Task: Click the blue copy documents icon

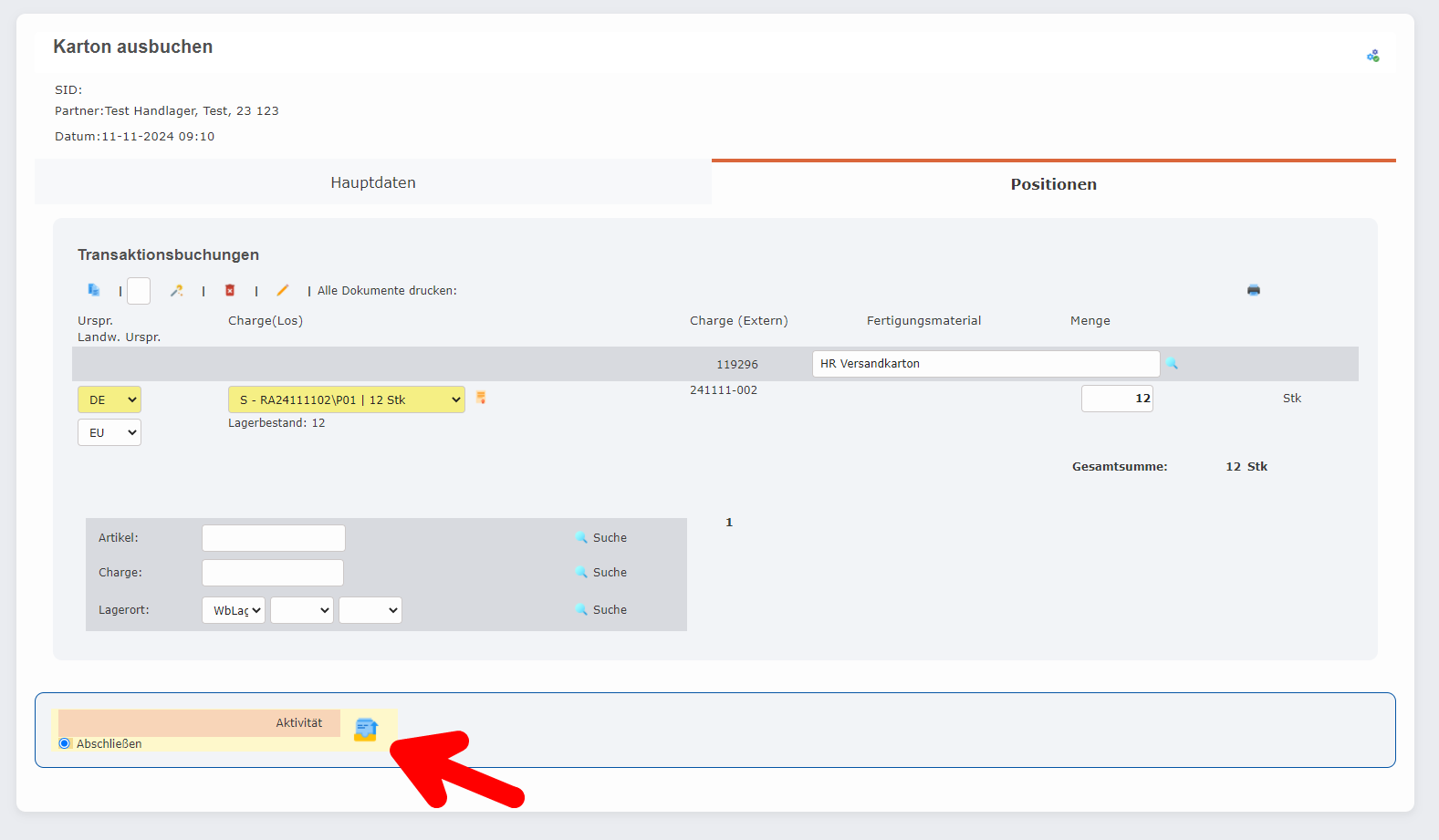Action: (x=93, y=290)
